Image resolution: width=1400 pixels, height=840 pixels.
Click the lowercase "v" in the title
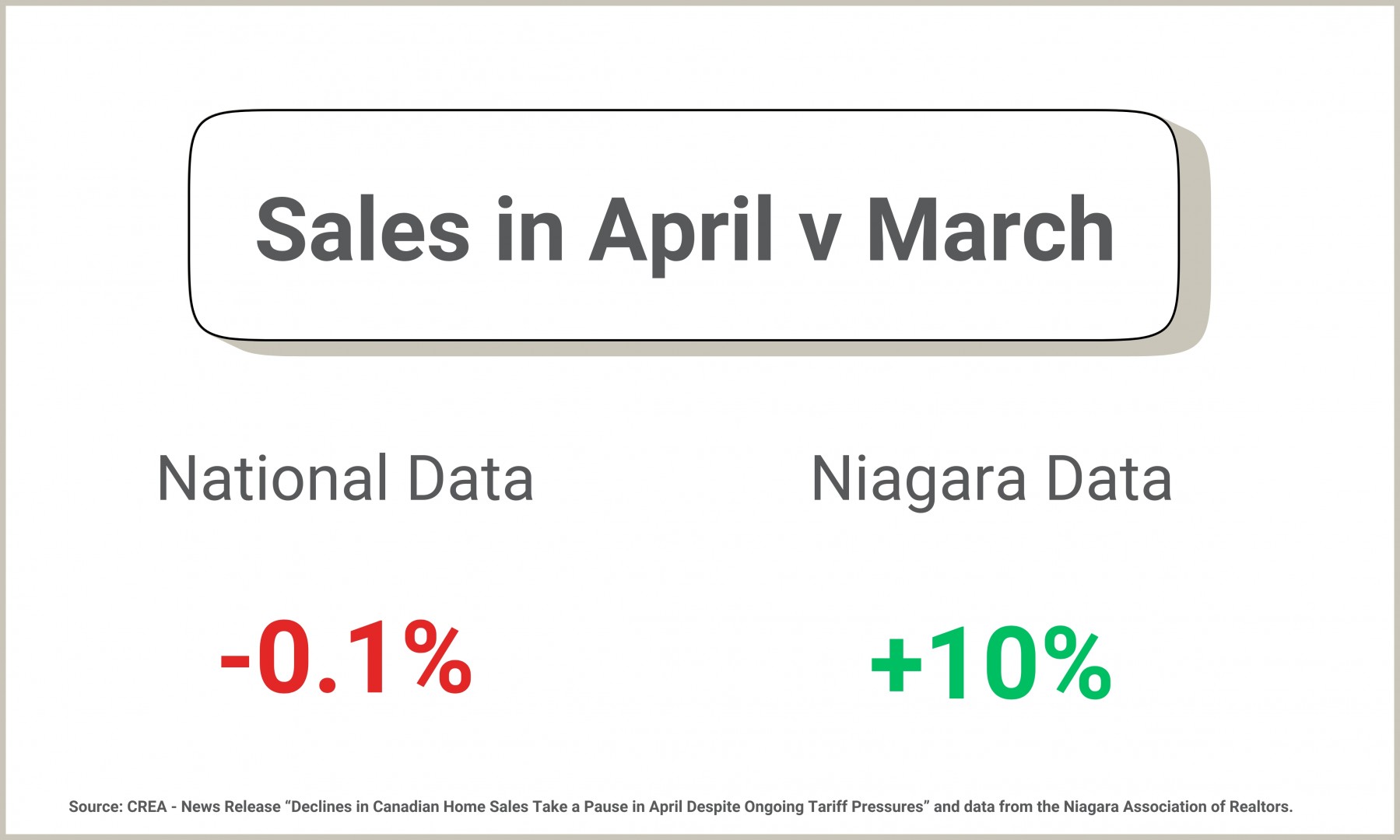point(820,237)
